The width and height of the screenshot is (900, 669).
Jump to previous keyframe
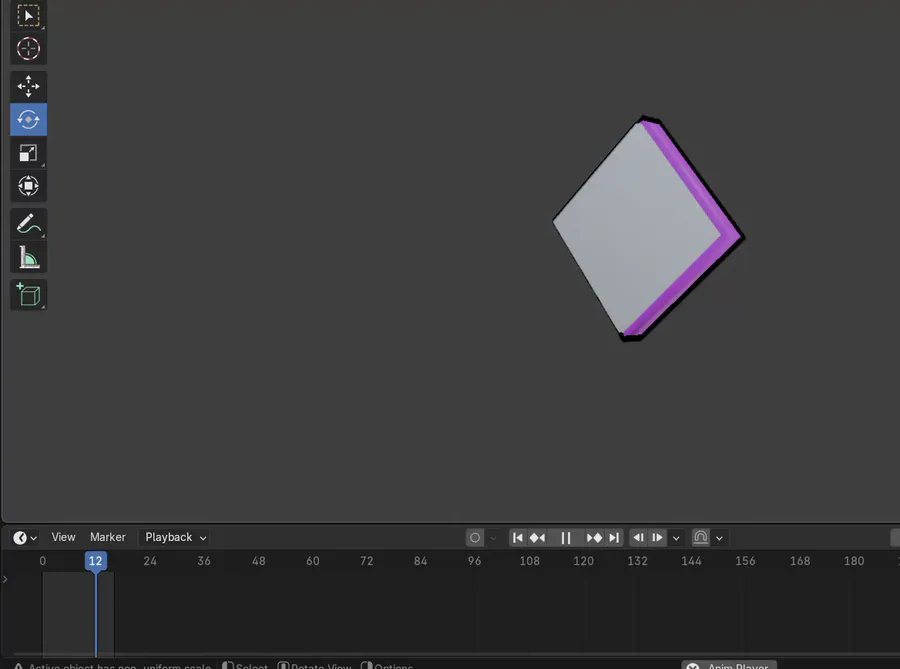tap(537, 538)
